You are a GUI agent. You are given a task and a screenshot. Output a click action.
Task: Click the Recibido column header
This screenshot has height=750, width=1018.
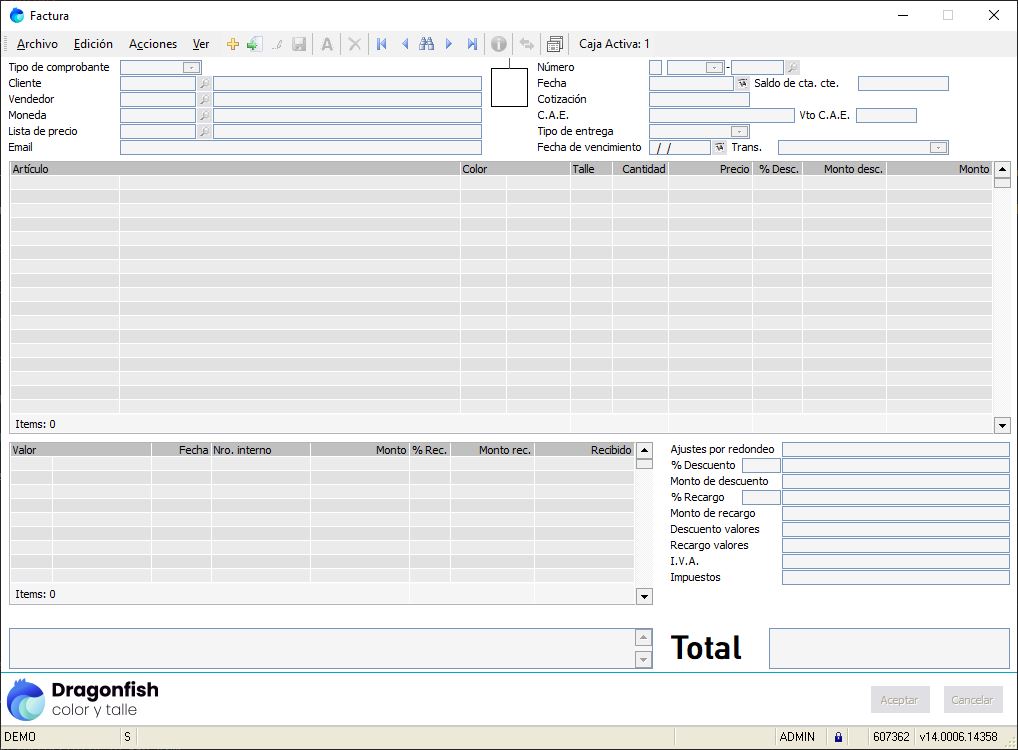coord(584,450)
